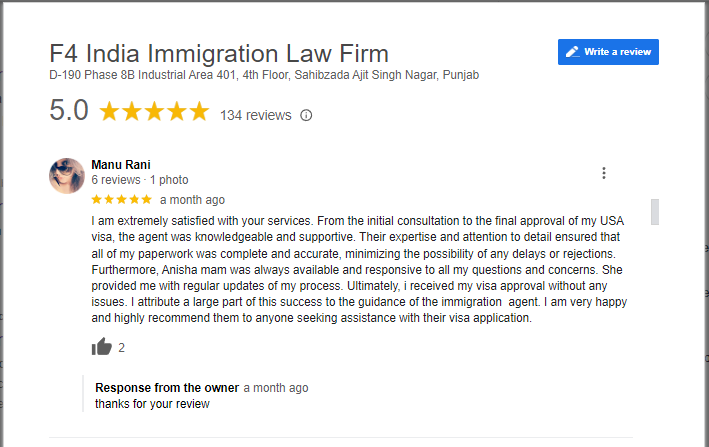This screenshot has width=709, height=447.
Task: Click the review's a month ago timestamp
Action: (x=192, y=200)
